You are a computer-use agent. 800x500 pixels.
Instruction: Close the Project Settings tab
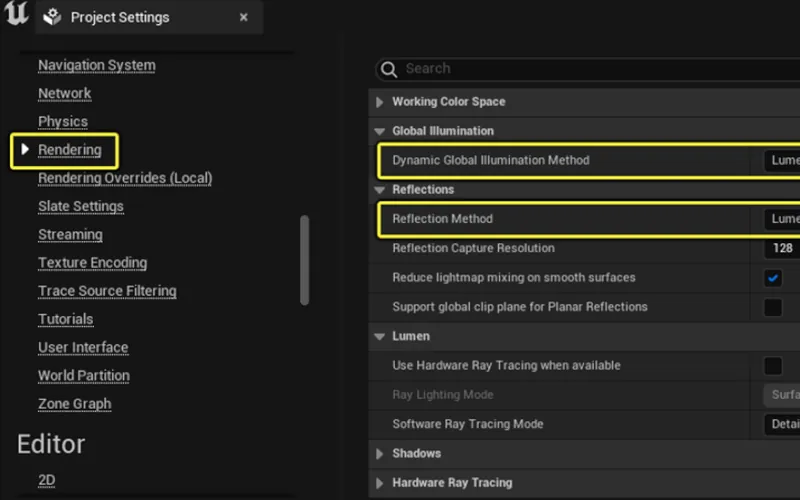244,17
